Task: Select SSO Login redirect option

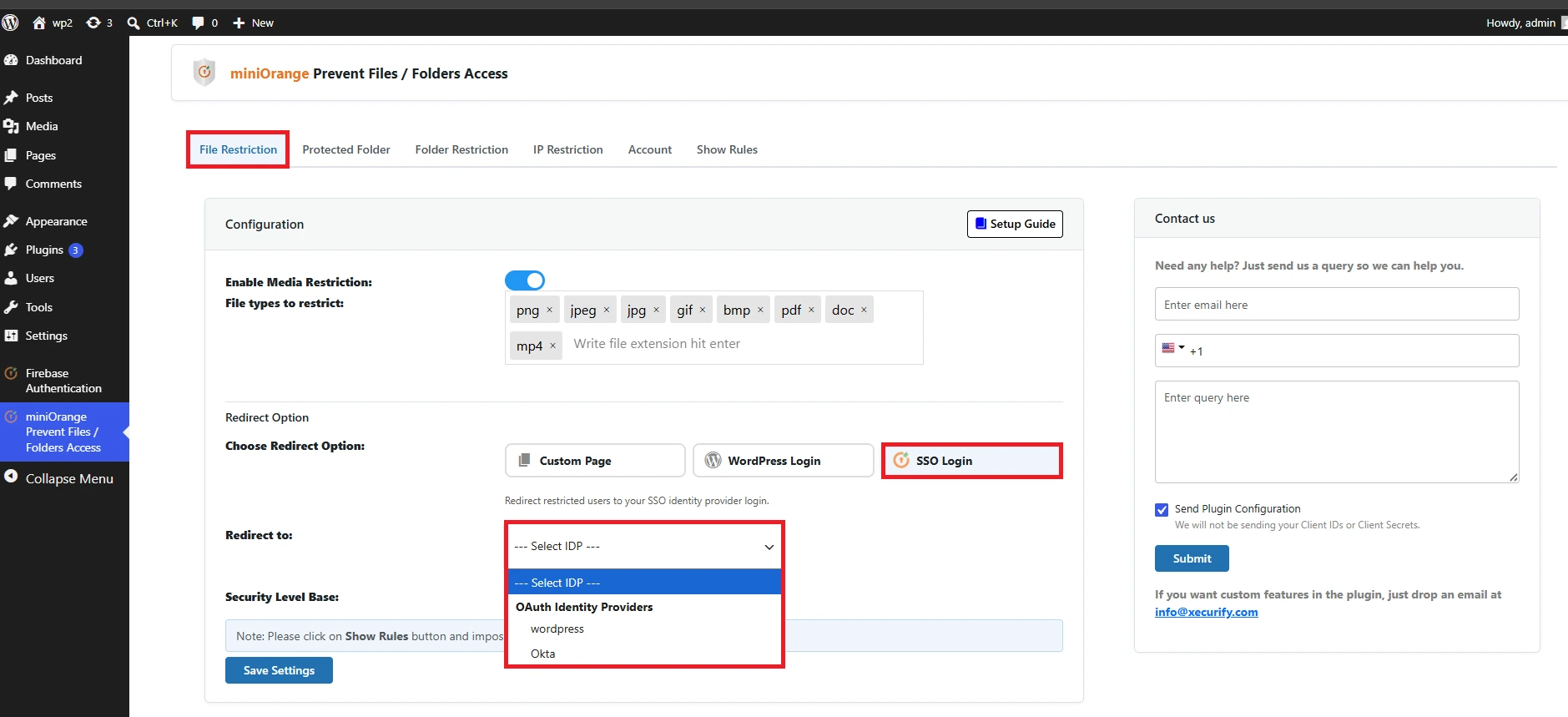Action: [972, 461]
